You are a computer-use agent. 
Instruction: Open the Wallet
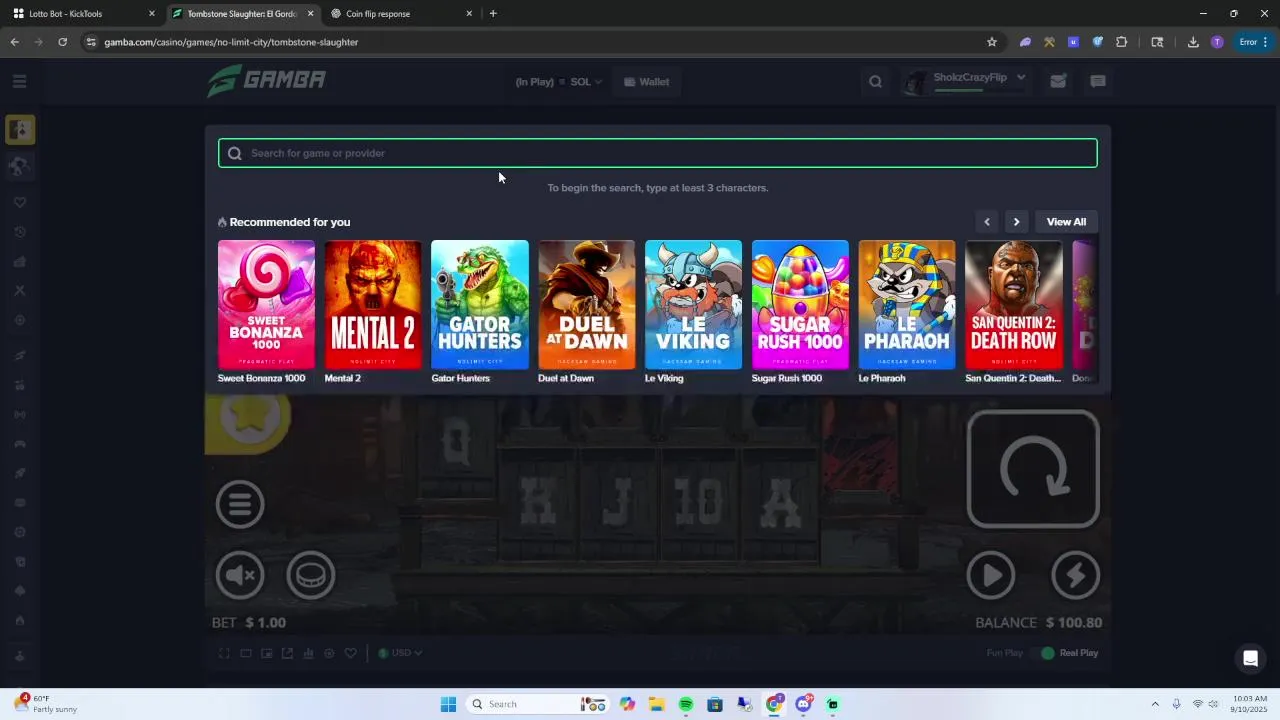(646, 82)
